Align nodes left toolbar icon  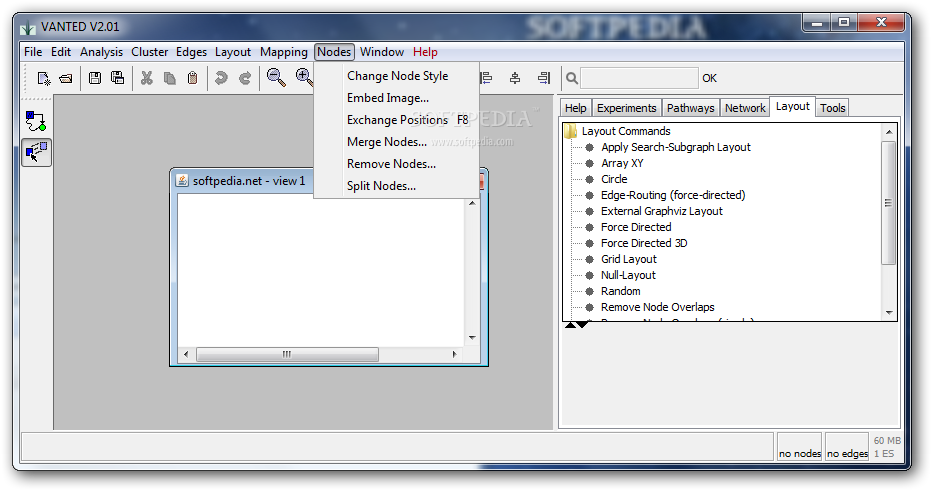pyautogui.click(x=486, y=78)
